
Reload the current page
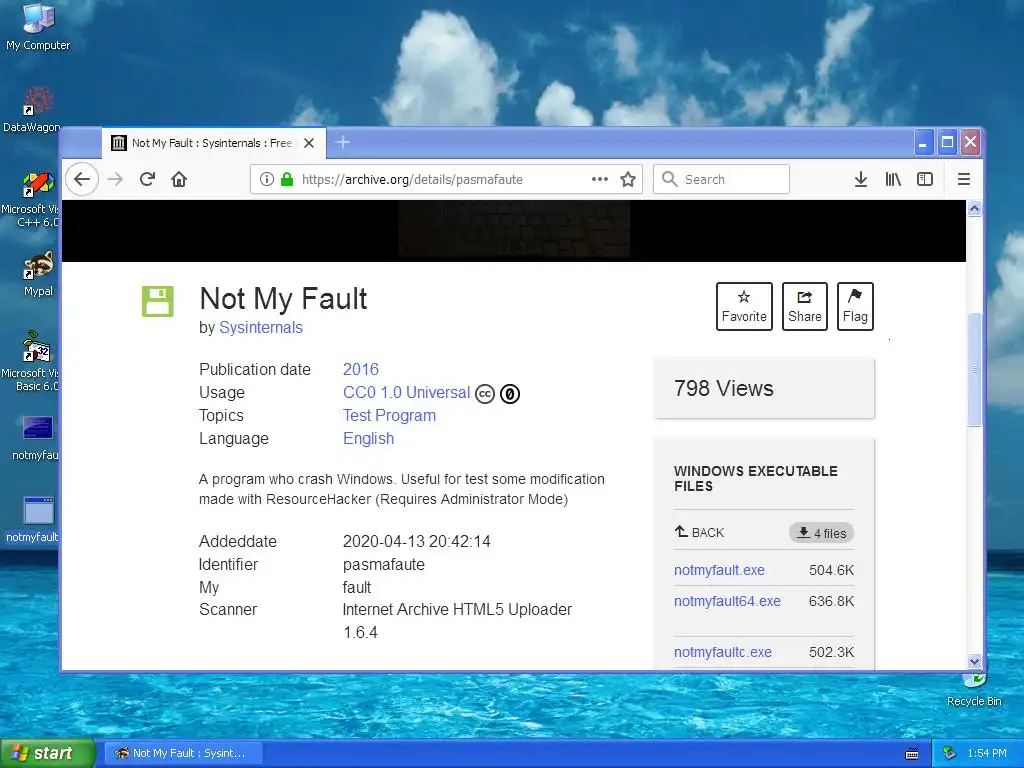pyautogui.click(x=147, y=179)
